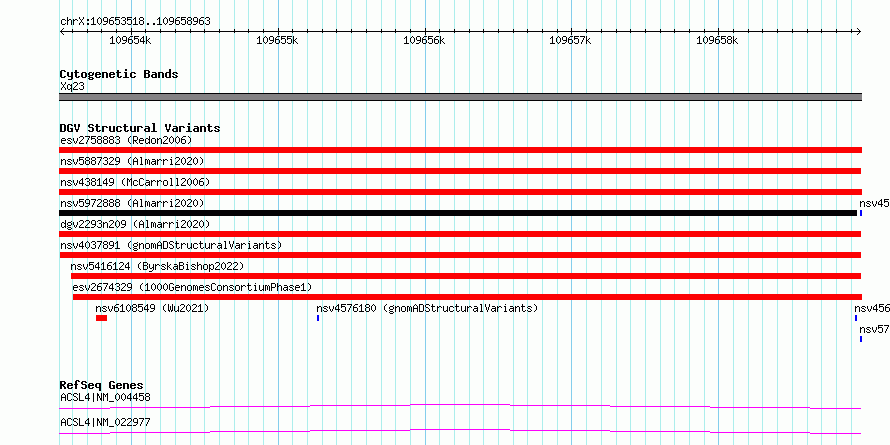Click the red bar under esv2674329
The image size is (890, 445).
(x=467, y=297)
